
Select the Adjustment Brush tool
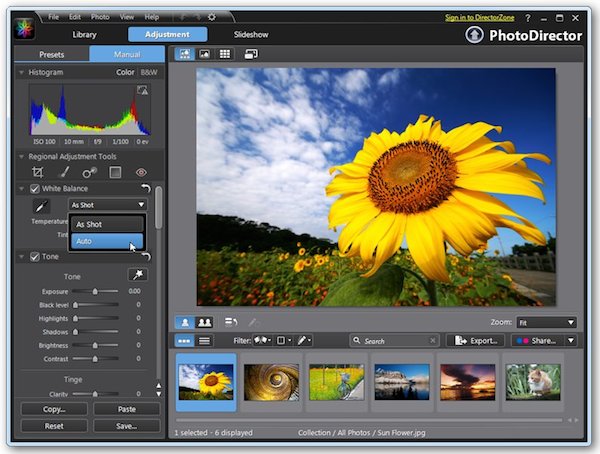point(63,172)
